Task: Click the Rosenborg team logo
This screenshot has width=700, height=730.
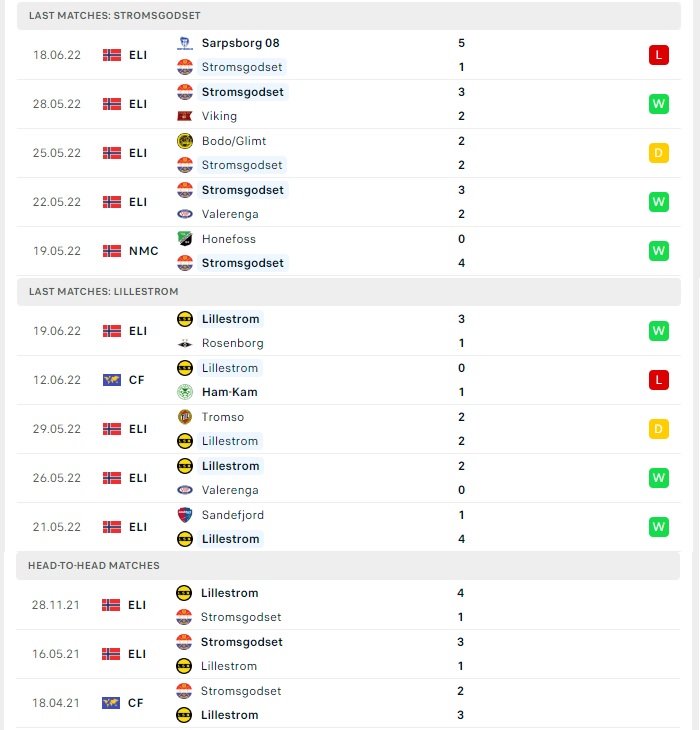Action: pos(185,344)
